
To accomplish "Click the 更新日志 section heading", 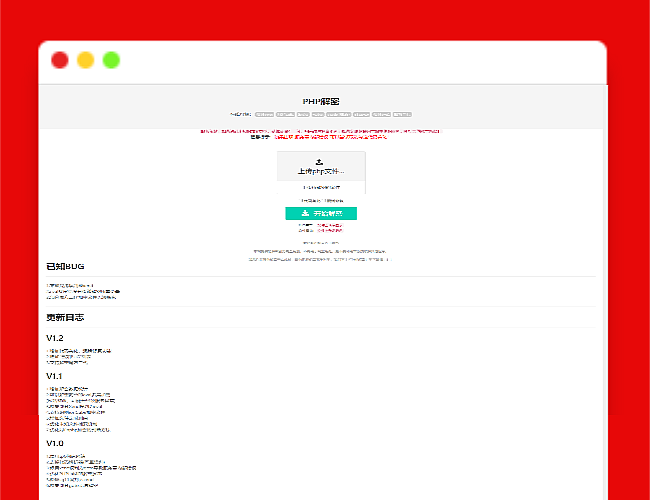I will coord(65,317).
